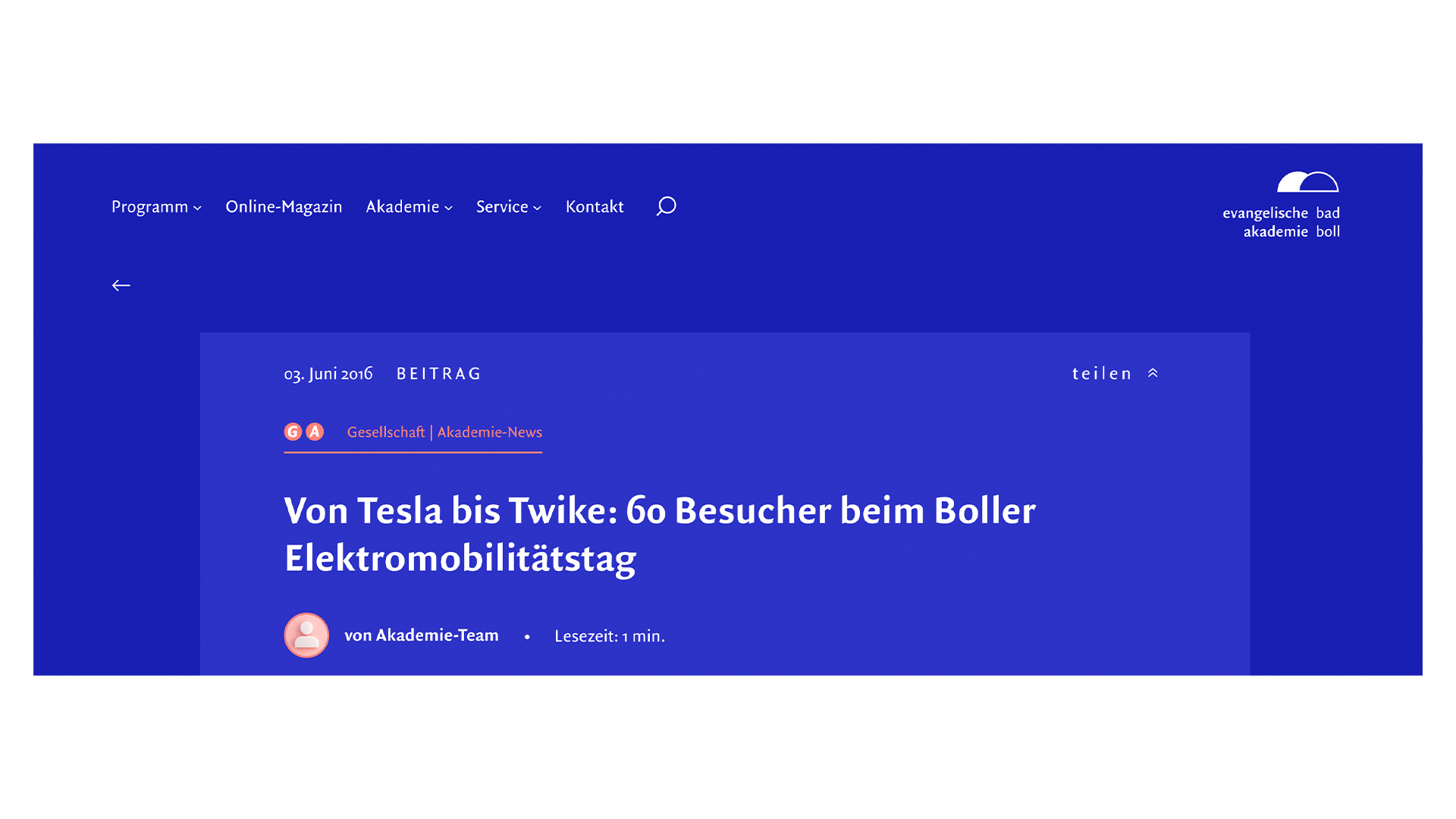The height and width of the screenshot is (819, 1456).
Task: Click the Akademie-Team author avatar
Action: [x=306, y=635]
